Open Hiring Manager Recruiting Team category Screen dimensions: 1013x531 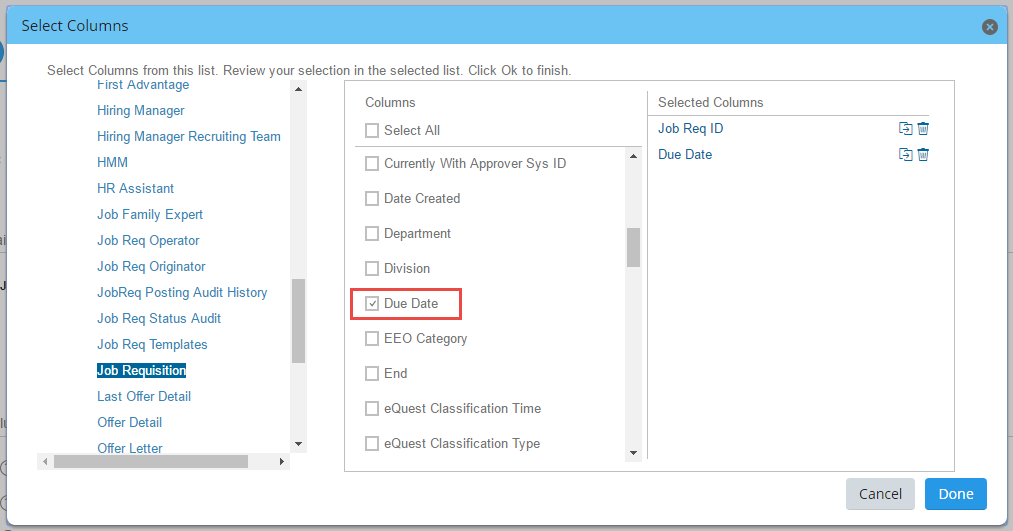pyautogui.click(x=189, y=136)
